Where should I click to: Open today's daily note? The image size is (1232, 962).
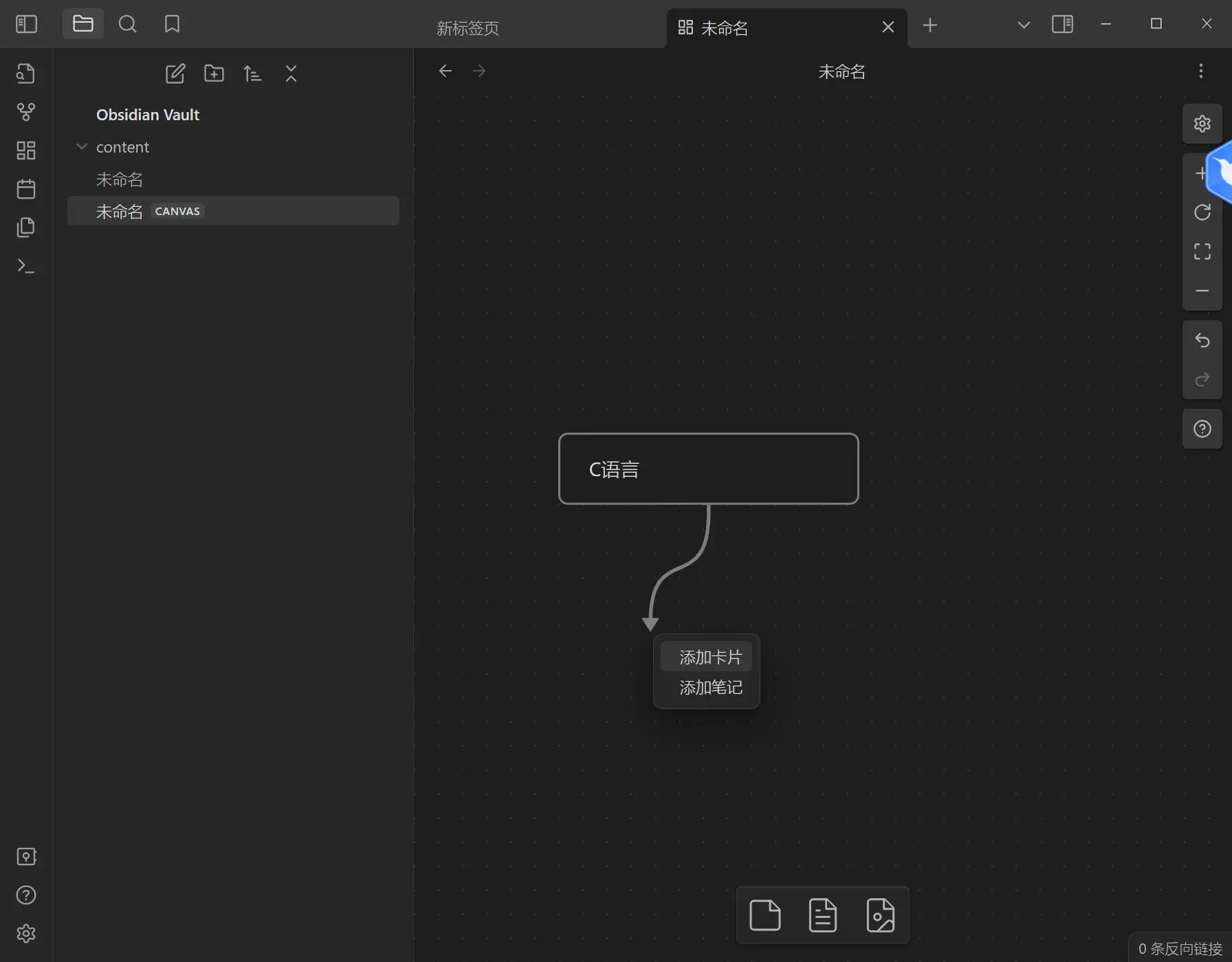pyautogui.click(x=26, y=188)
